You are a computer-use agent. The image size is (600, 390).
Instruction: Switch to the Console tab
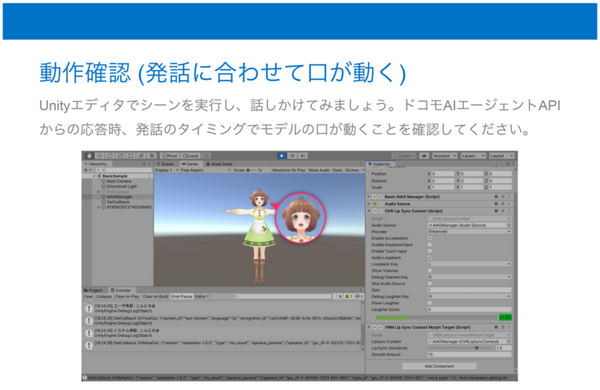[x=121, y=290]
